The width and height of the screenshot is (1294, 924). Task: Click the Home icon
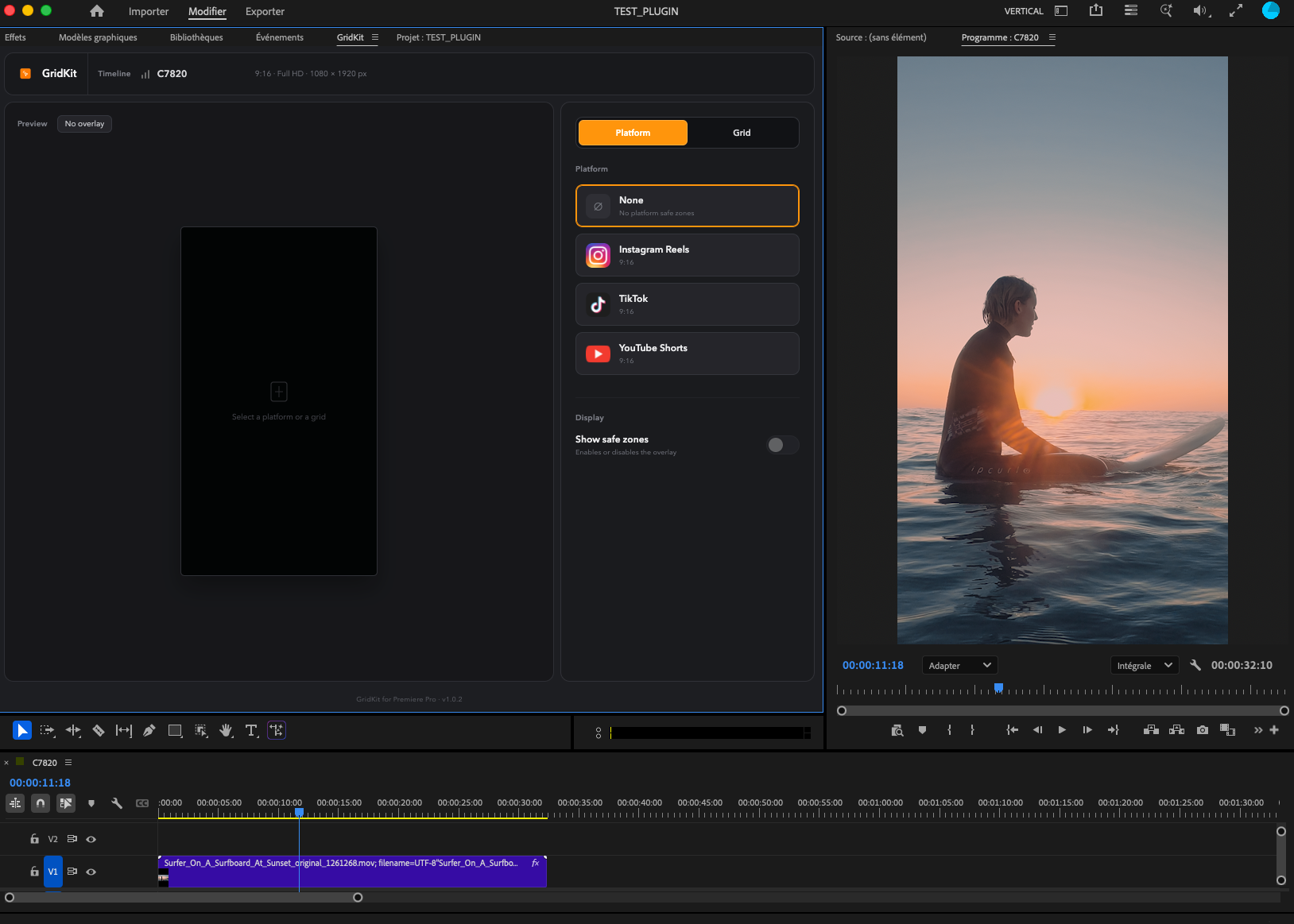pyautogui.click(x=97, y=11)
